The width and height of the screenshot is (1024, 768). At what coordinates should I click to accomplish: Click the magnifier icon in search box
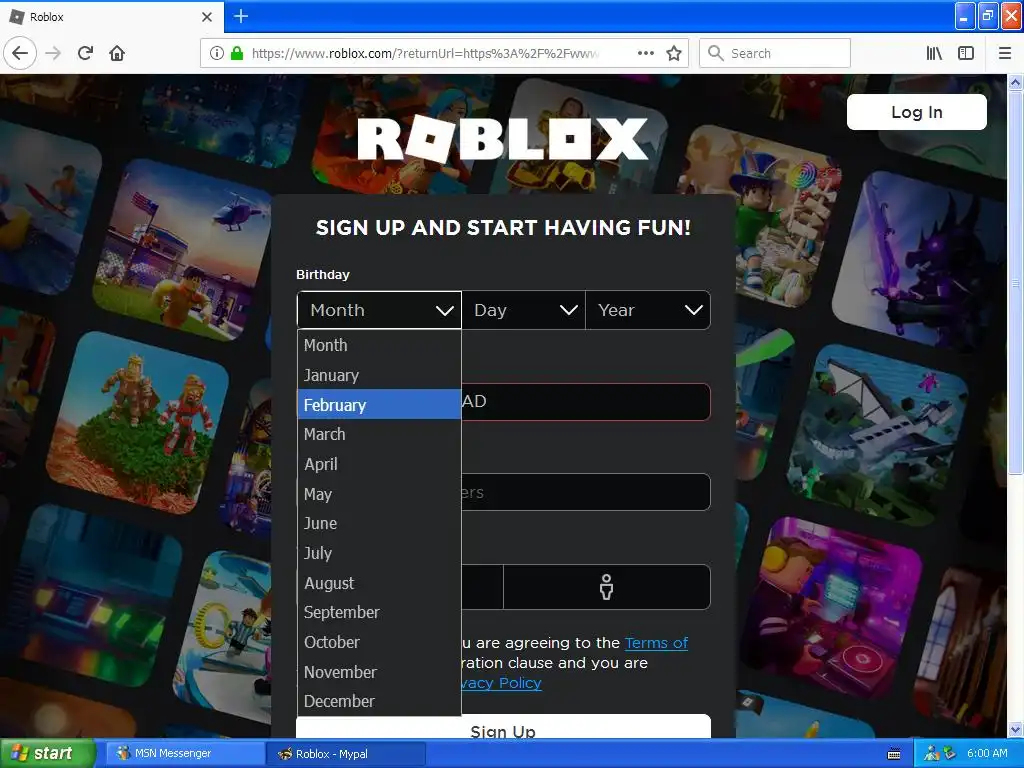(716, 53)
